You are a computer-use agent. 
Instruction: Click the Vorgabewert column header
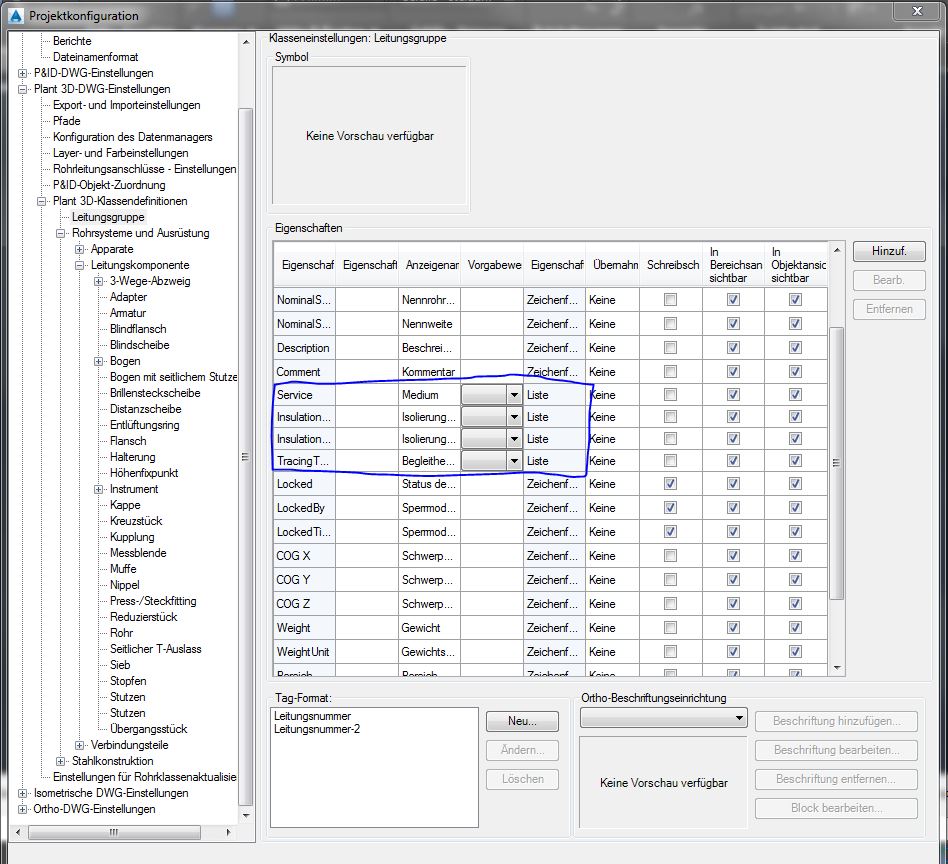tap(492, 265)
